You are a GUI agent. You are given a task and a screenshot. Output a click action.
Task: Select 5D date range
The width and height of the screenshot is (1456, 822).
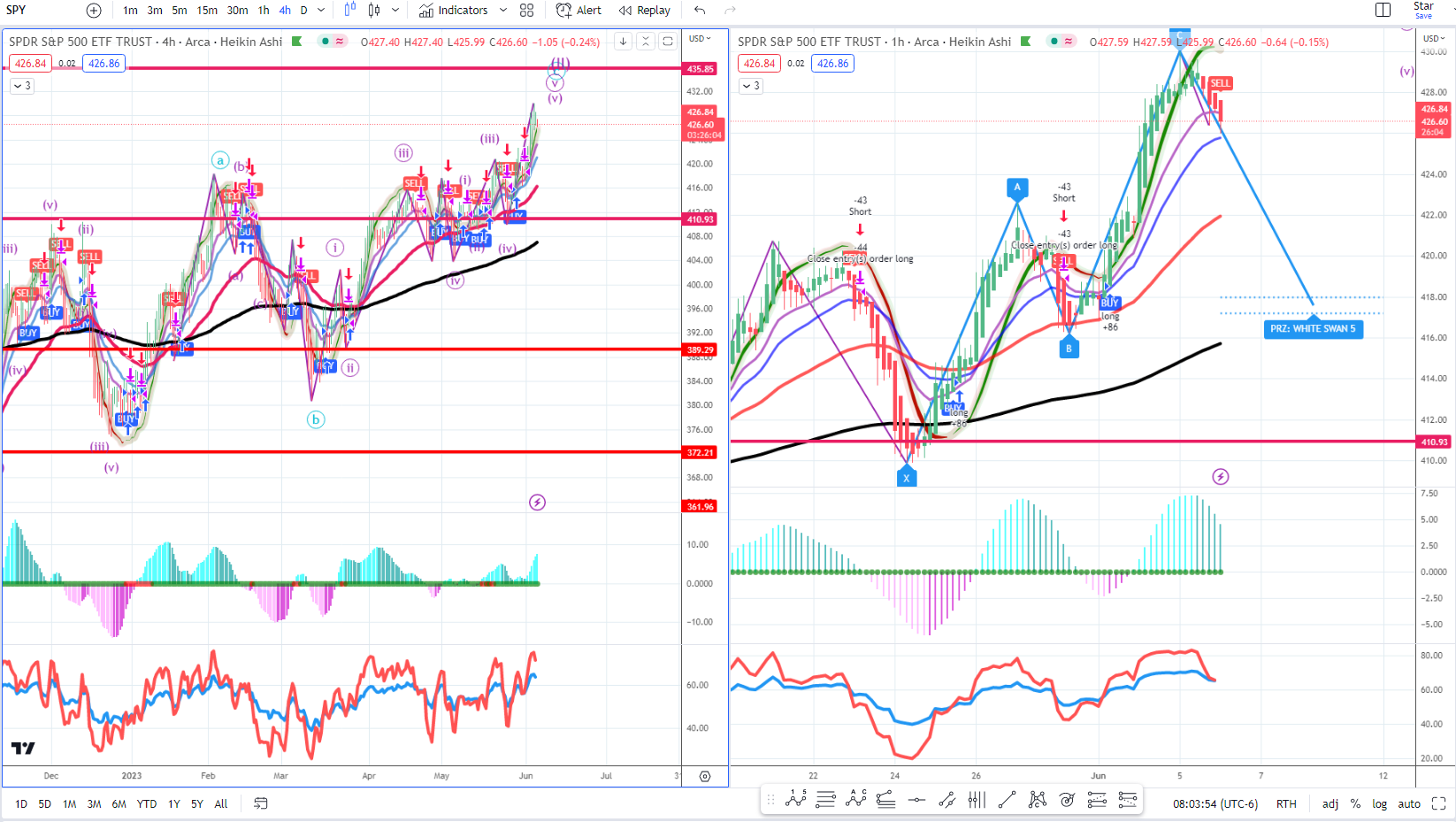click(x=44, y=804)
